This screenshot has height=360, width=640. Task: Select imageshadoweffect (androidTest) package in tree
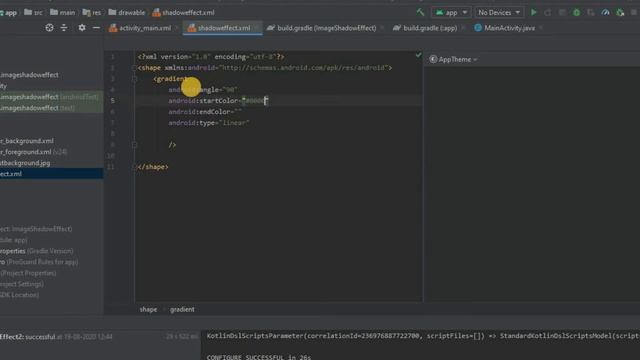click(x=51, y=97)
